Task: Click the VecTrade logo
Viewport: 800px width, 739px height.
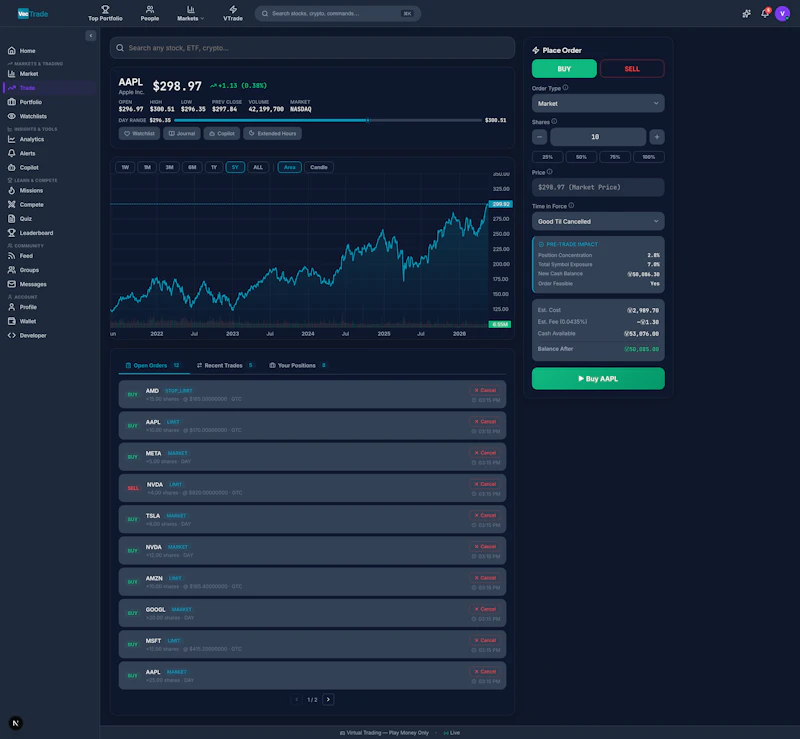Action: click(x=33, y=14)
